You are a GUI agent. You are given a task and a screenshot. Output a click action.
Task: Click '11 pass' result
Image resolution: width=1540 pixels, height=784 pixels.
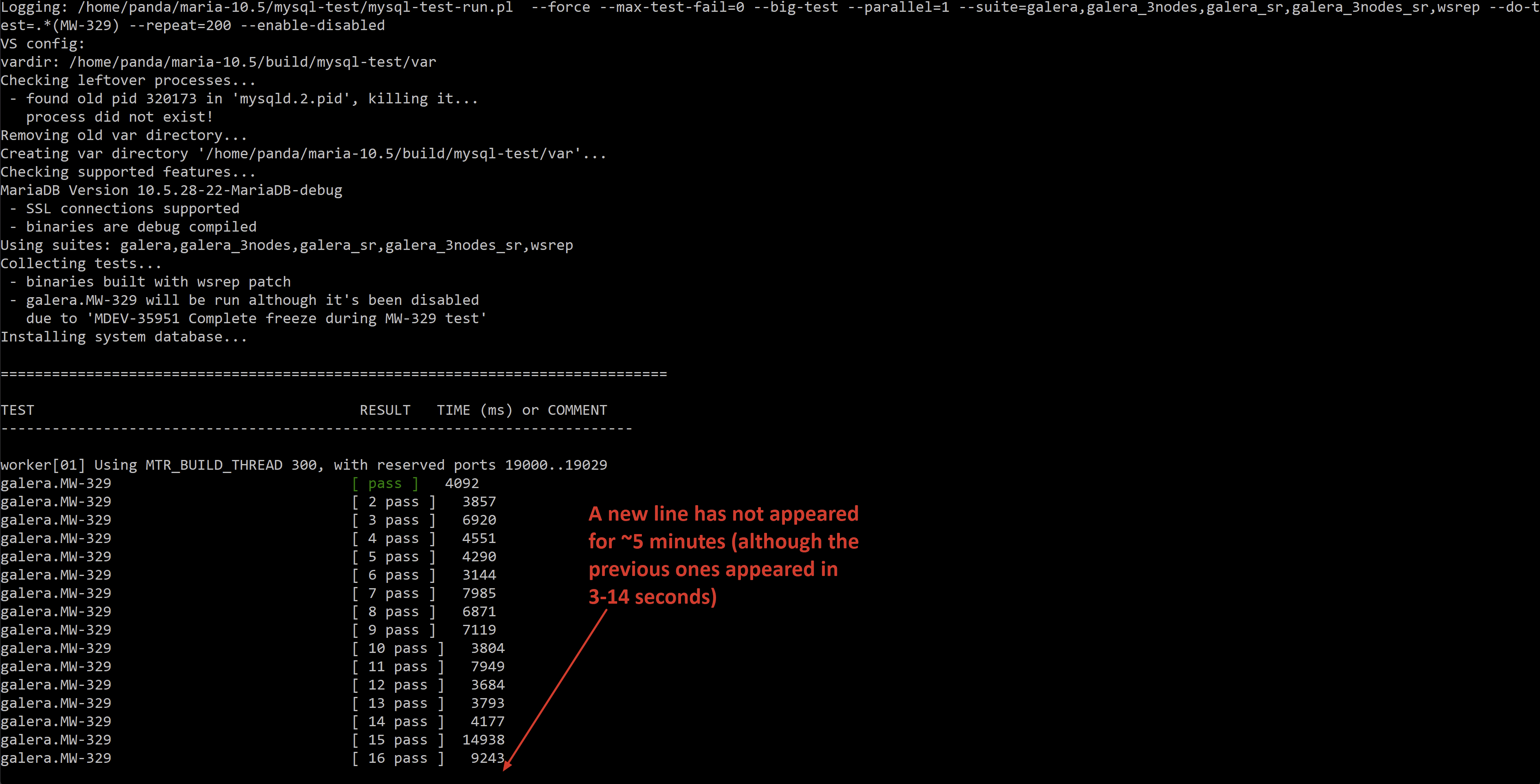[398, 667]
